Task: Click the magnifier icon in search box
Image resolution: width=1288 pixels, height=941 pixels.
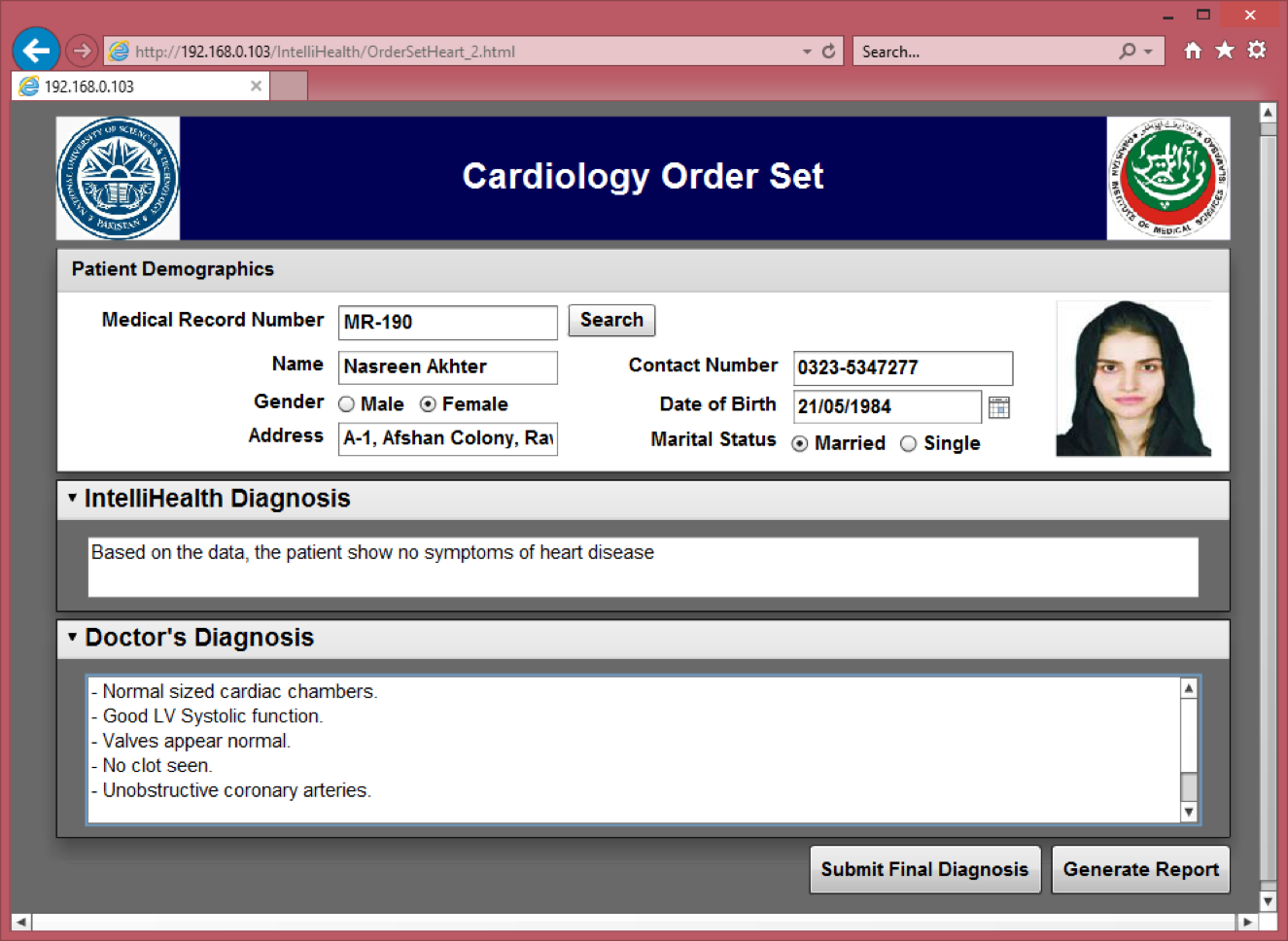Action: pyautogui.click(x=1127, y=52)
